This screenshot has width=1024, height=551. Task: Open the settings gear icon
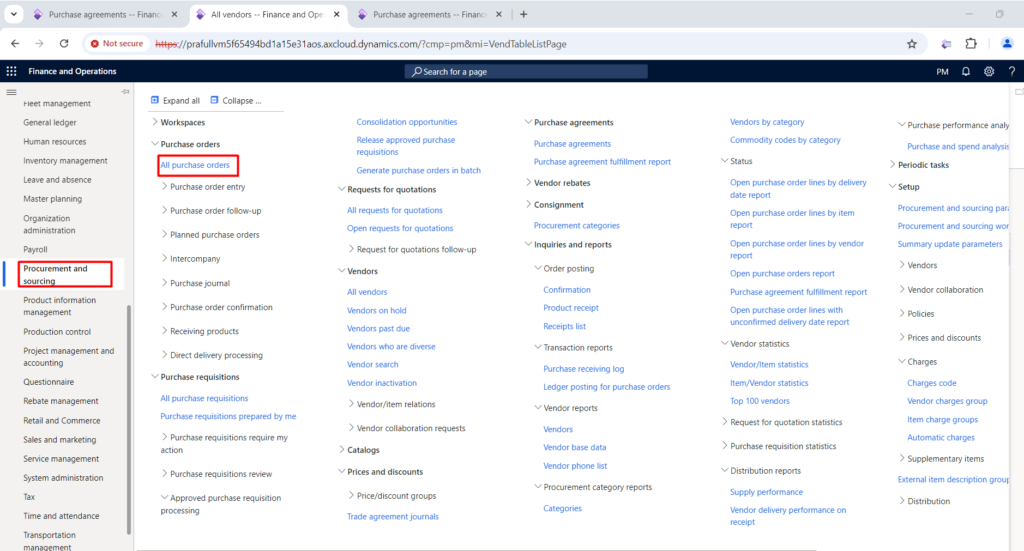pos(989,71)
